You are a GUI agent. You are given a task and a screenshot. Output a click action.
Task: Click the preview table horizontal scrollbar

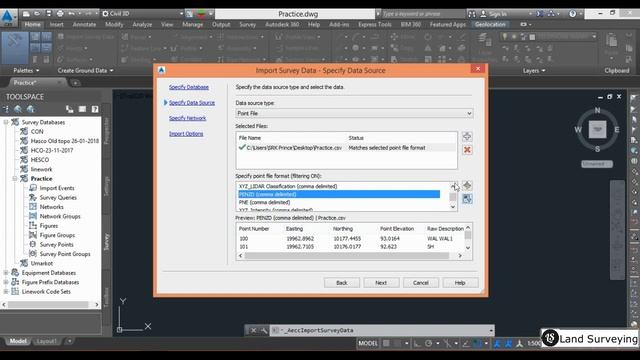[347, 256]
